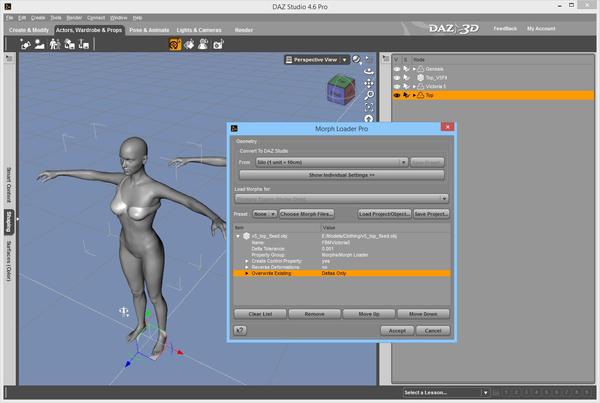Switch to Pose & Animate activity tab
Image resolution: width=600 pixels, height=403 pixels.
pos(149,30)
